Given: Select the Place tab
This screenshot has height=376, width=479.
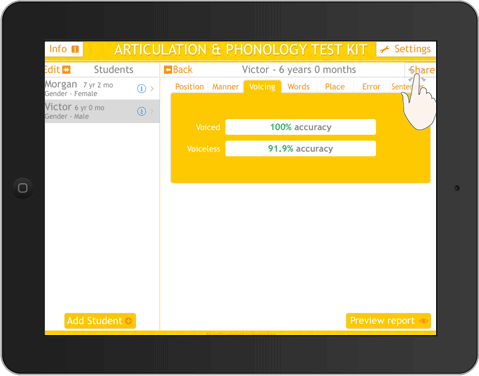Looking at the screenshot, I should coord(335,87).
